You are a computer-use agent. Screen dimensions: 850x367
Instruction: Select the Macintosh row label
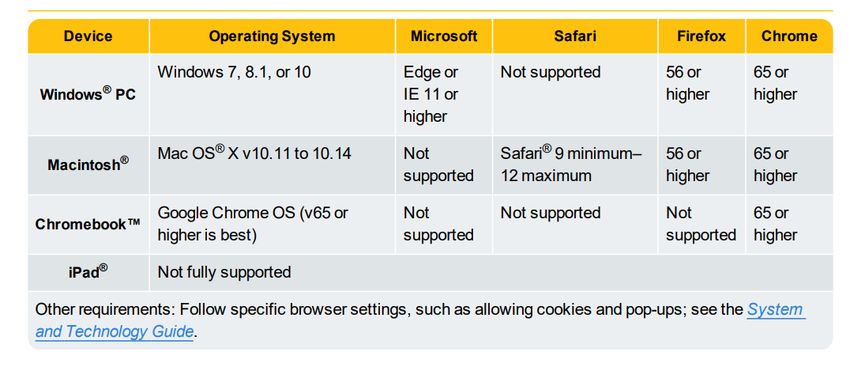tap(88, 165)
